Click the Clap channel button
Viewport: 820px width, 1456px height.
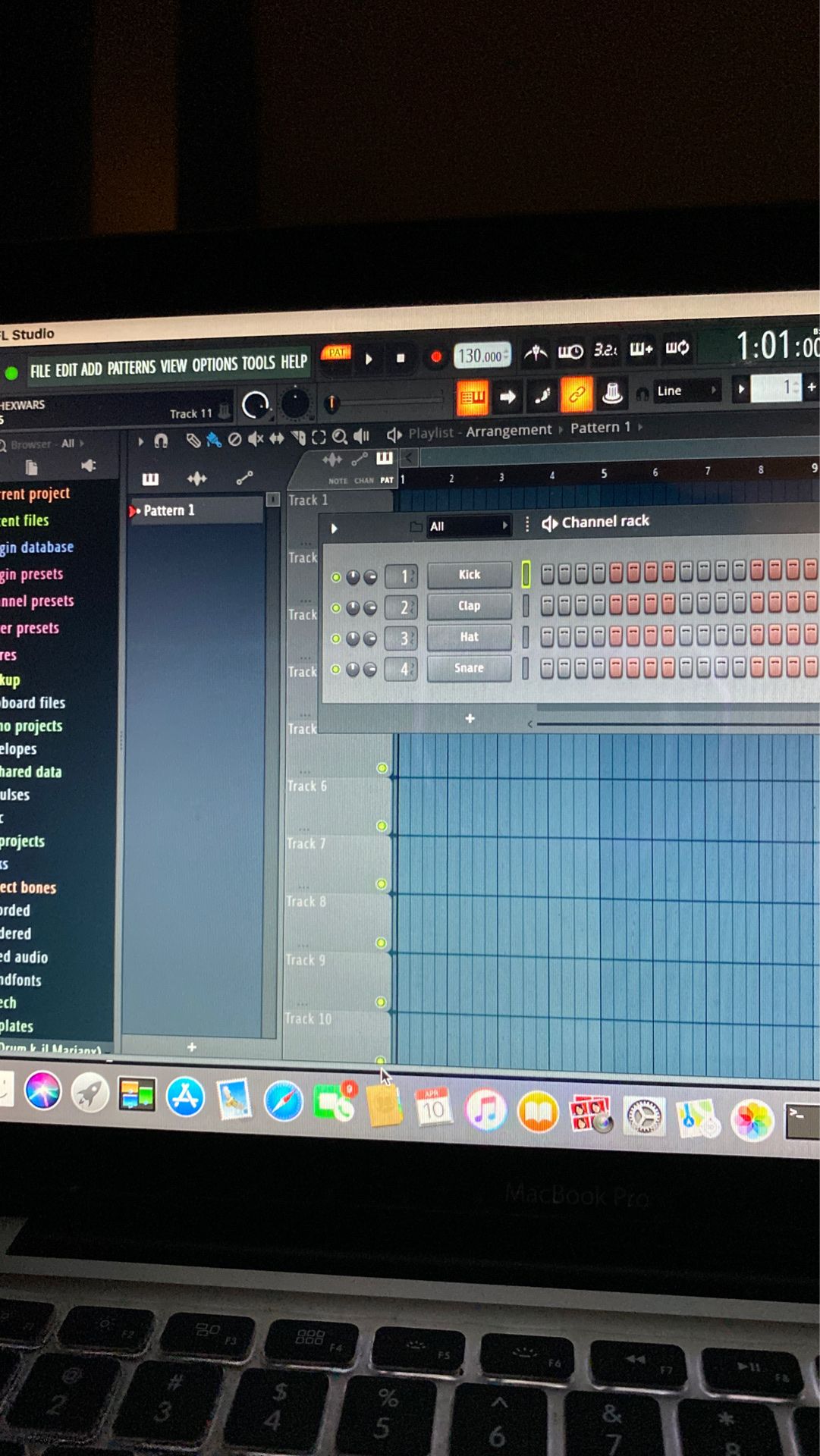coord(469,606)
